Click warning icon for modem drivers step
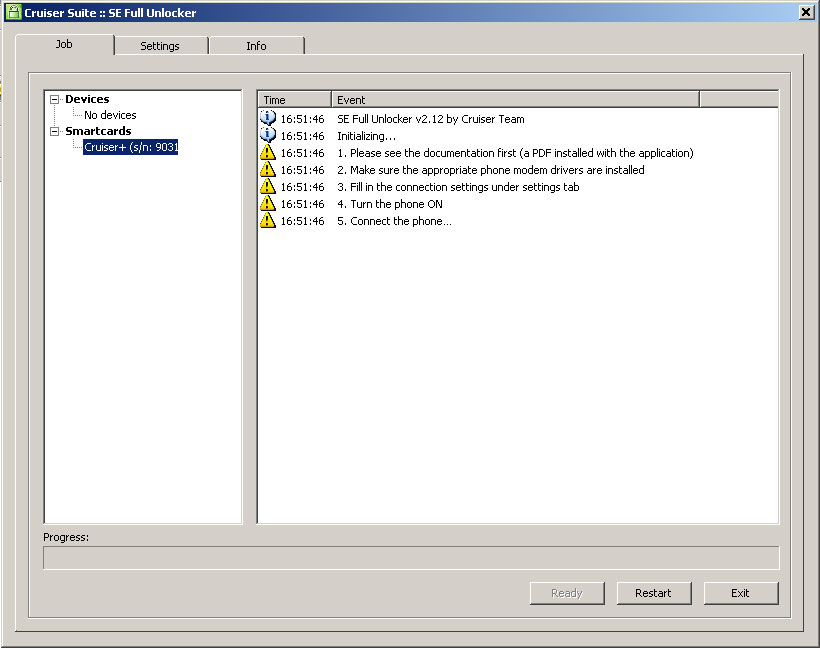820x648 pixels. [x=268, y=169]
